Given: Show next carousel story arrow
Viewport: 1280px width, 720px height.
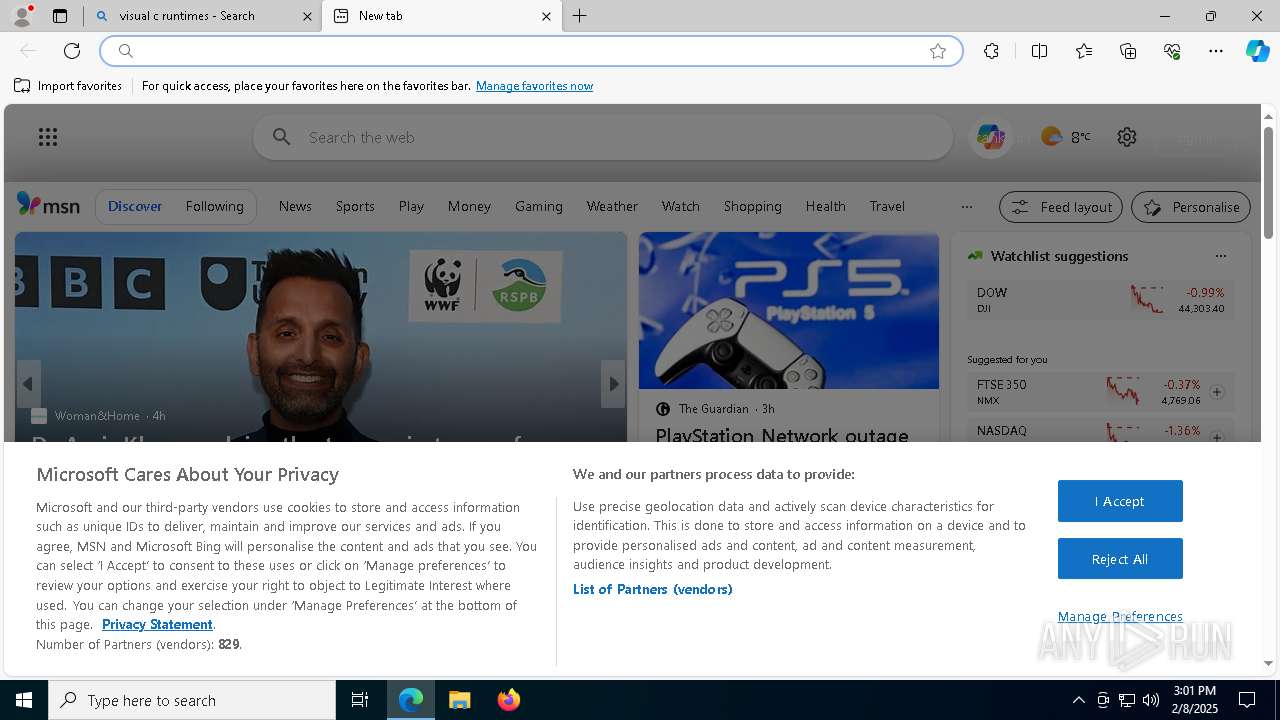Looking at the screenshot, I should (x=613, y=384).
